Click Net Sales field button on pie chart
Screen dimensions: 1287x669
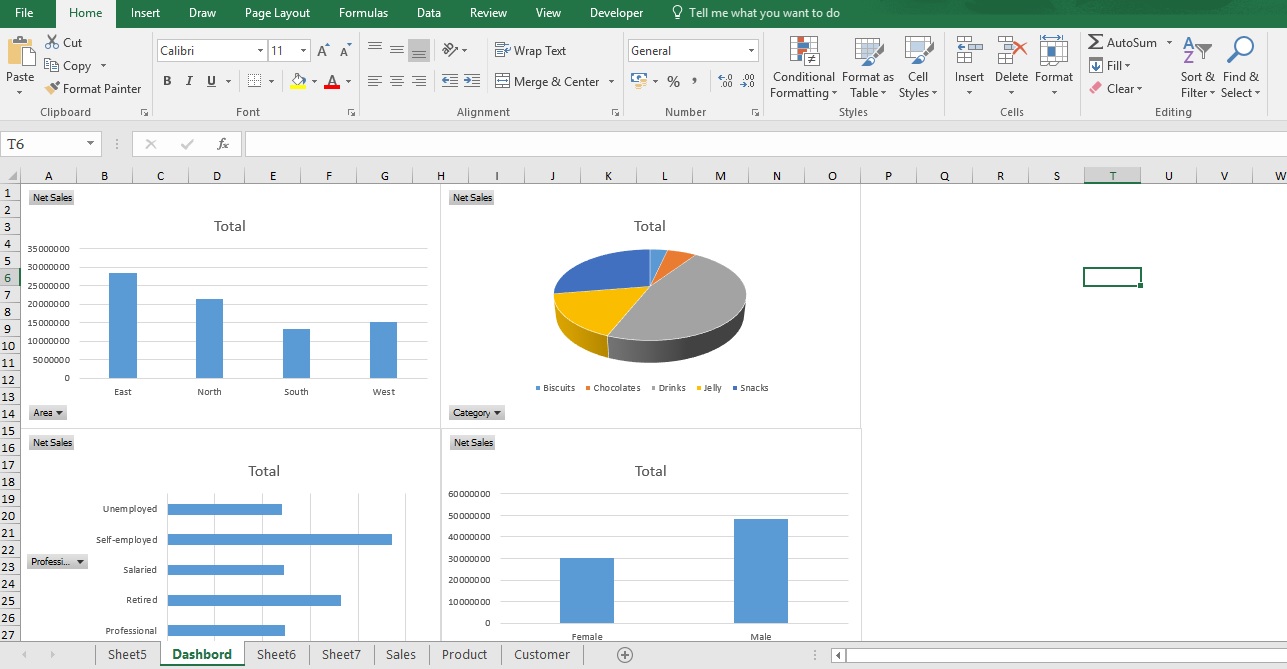(x=472, y=198)
